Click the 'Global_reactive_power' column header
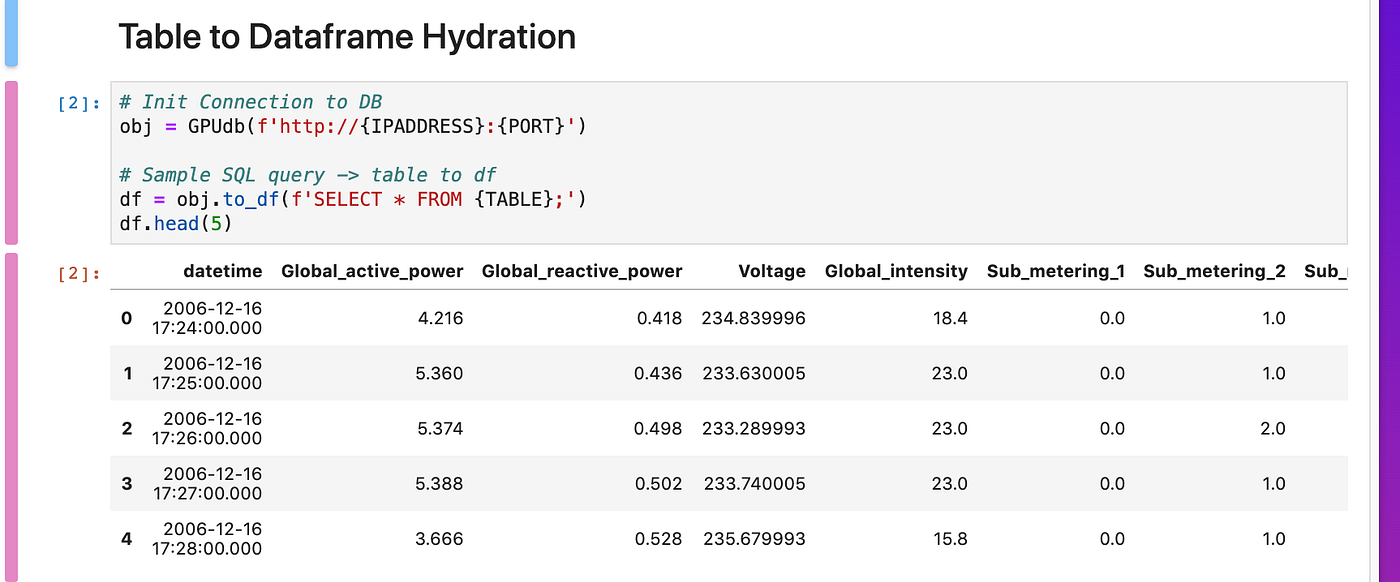The image size is (1400, 582). pyautogui.click(x=582, y=271)
